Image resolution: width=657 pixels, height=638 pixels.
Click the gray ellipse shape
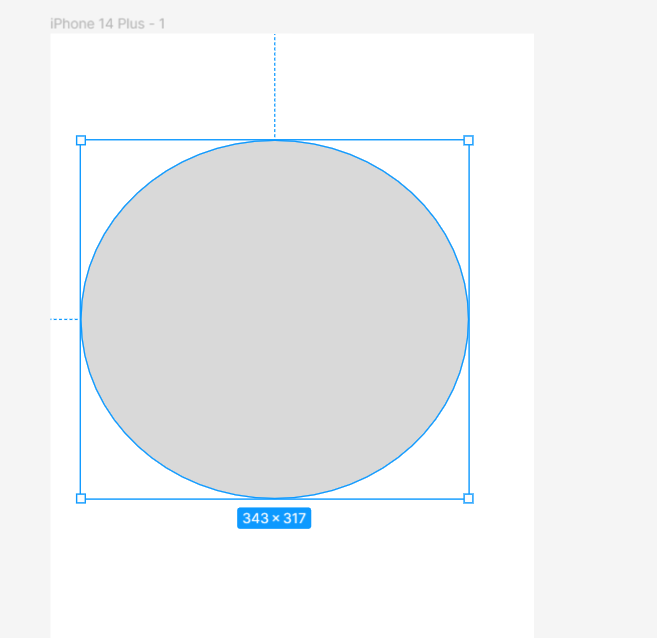(x=274, y=319)
